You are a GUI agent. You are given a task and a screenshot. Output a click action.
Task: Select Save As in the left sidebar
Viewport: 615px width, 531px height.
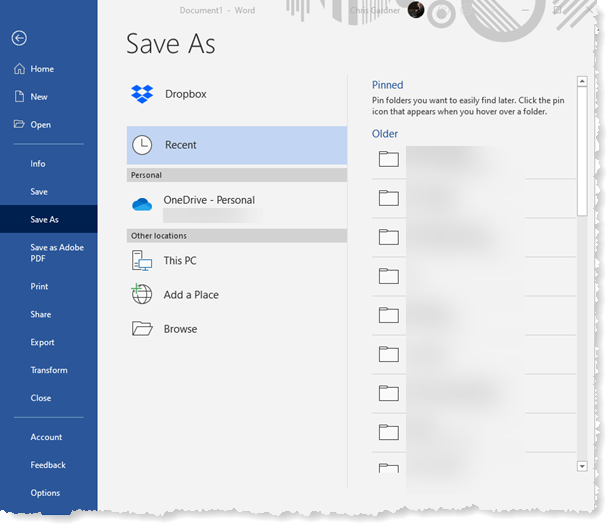(49, 219)
